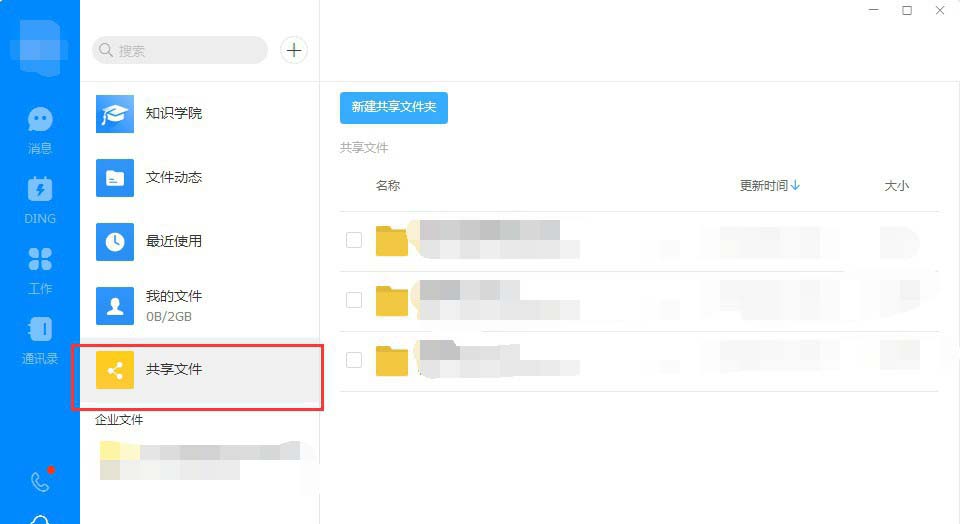Click the Name (名称) column header

[388, 186]
